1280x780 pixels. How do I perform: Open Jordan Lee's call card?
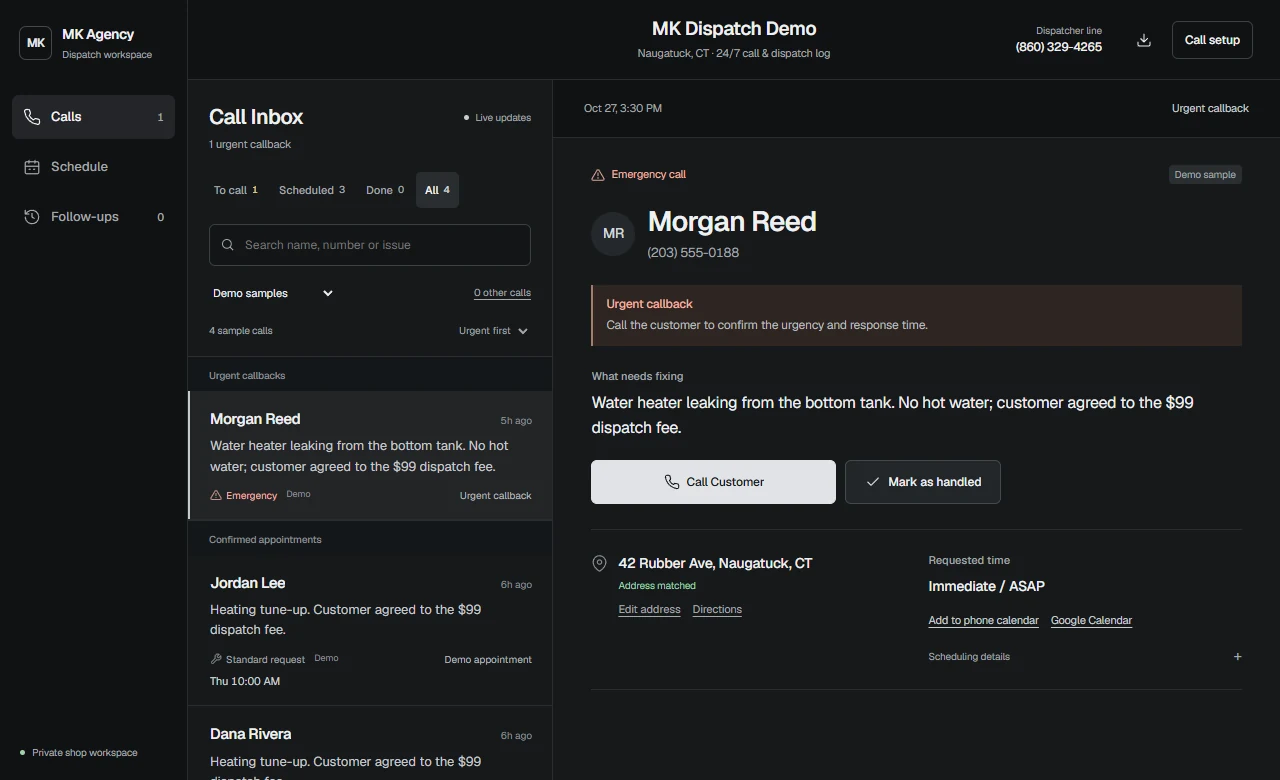coord(370,632)
